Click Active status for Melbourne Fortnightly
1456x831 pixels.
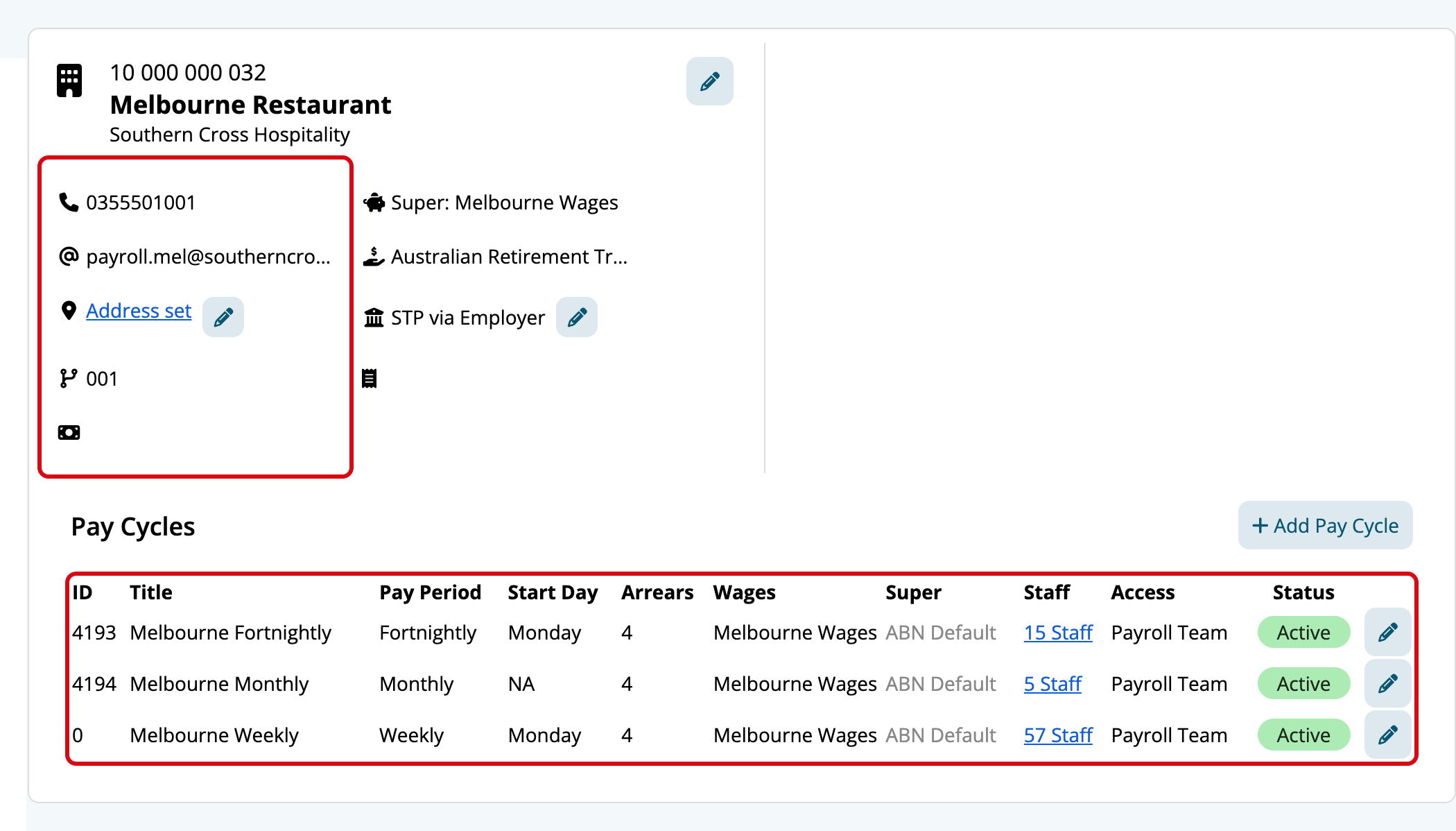(x=1303, y=632)
